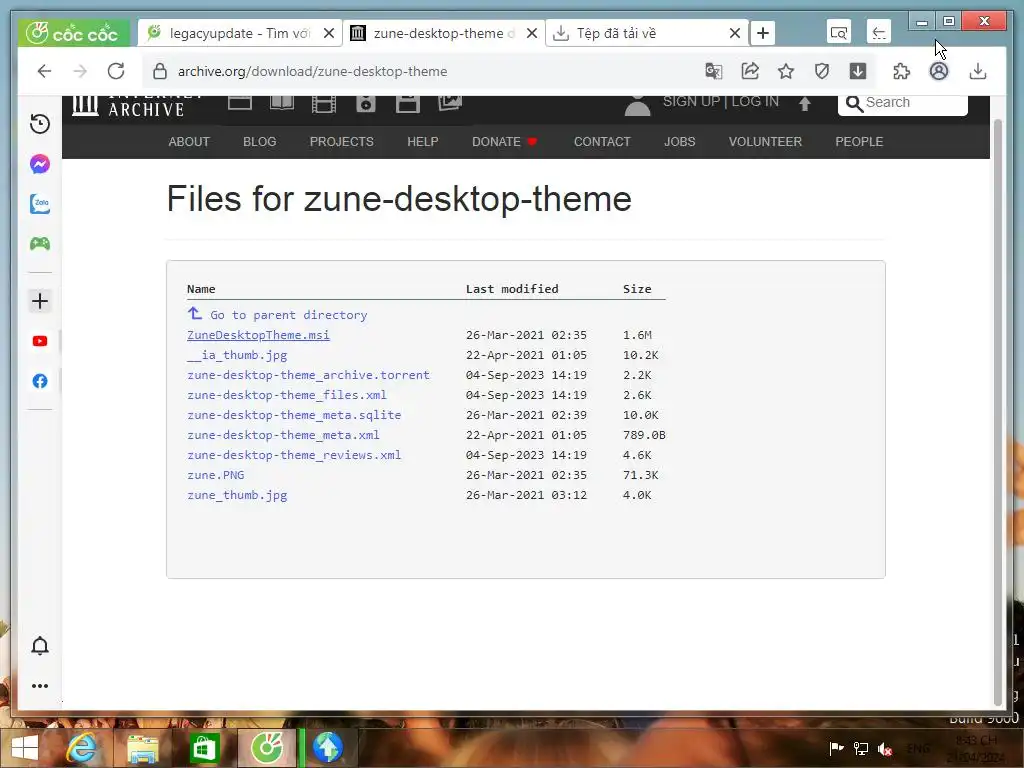The height and width of the screenshot is (768, 1024).
Task: Open the BLOG menu item
Action: coord(259,142)
